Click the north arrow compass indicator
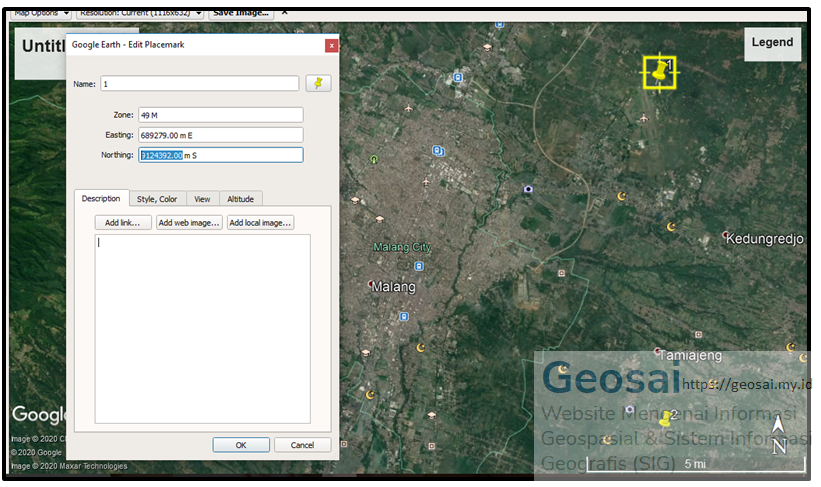This screenshot has height=487, width=821. point(779,434)
